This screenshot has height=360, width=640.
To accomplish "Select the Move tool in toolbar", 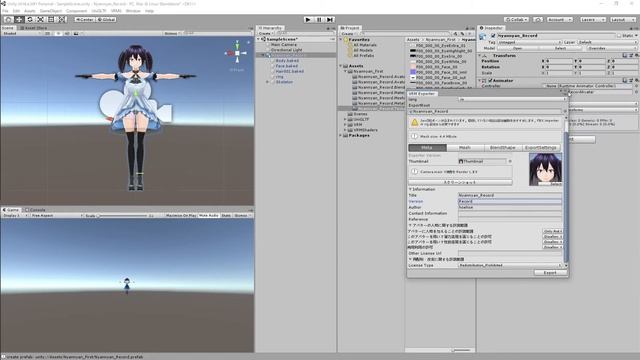I will click(19, 19).
